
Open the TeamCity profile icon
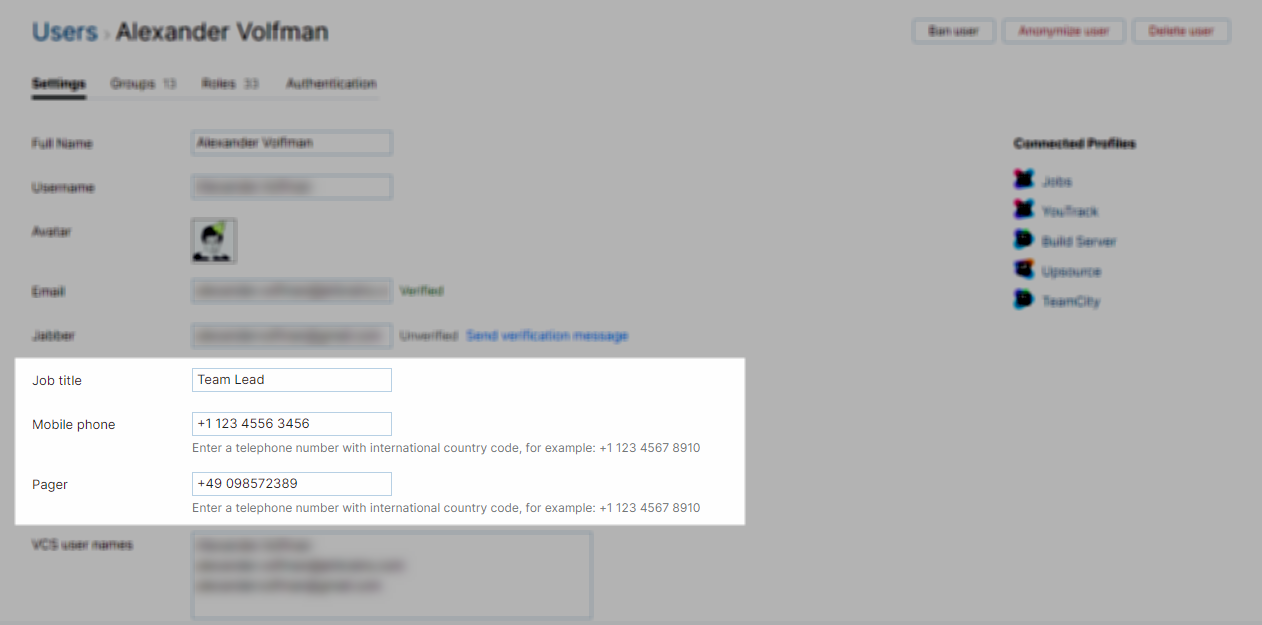coord(1023,301)
